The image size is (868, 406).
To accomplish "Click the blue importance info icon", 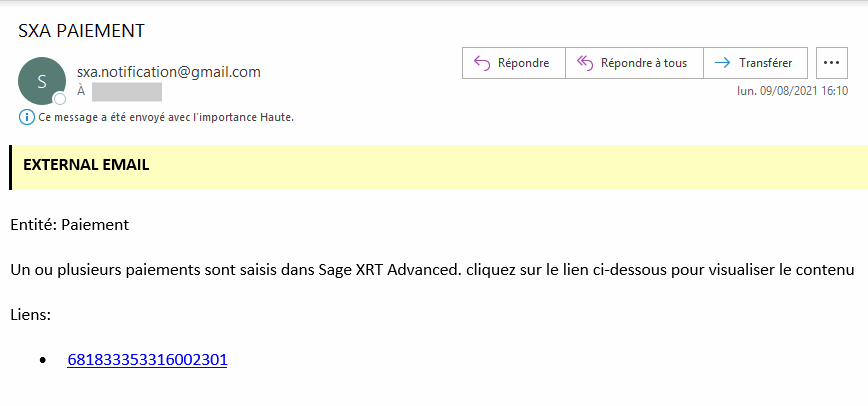I will click(x=26, y=117).
